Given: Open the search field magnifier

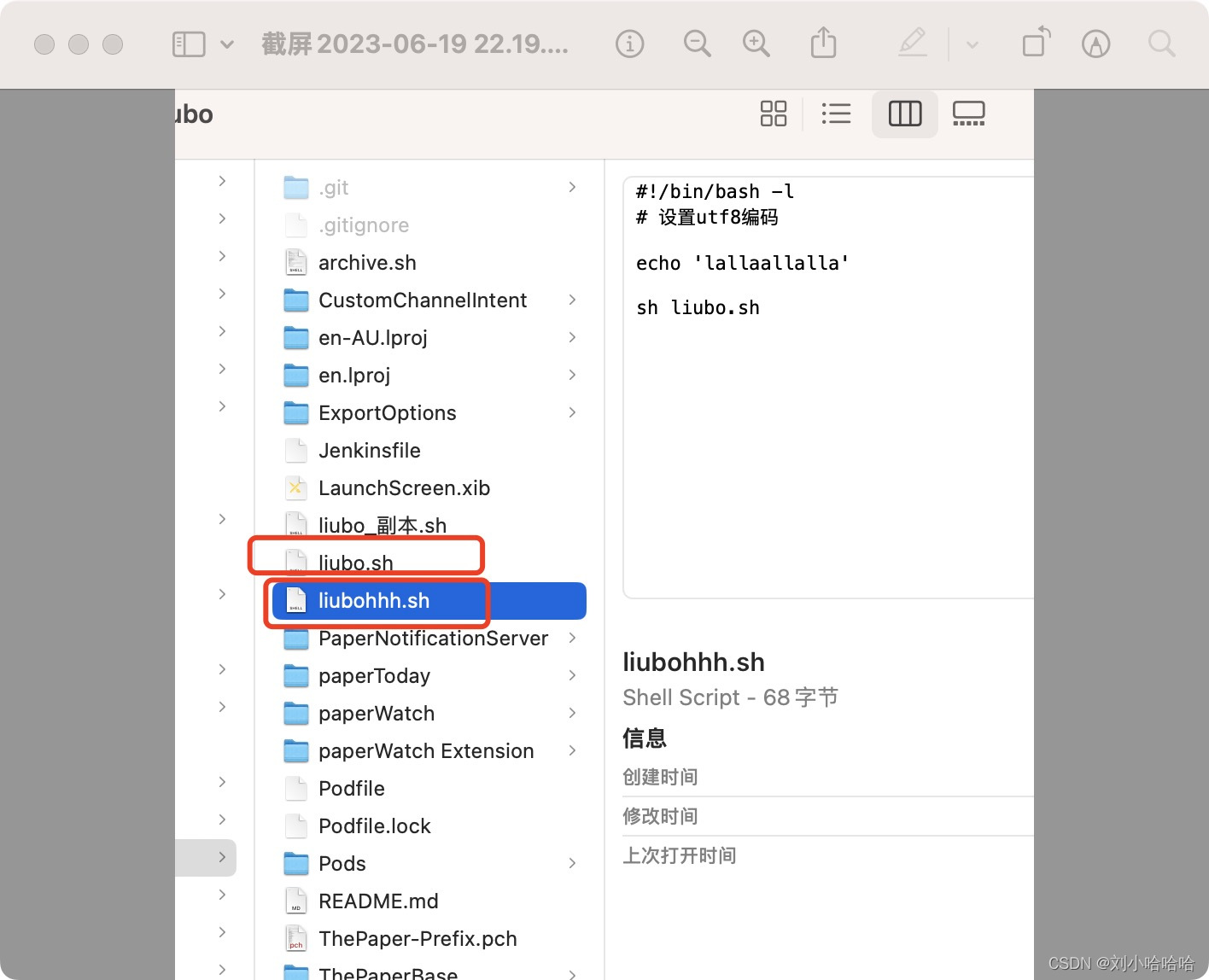Looking at the screenshot, I should (1161, 44).
